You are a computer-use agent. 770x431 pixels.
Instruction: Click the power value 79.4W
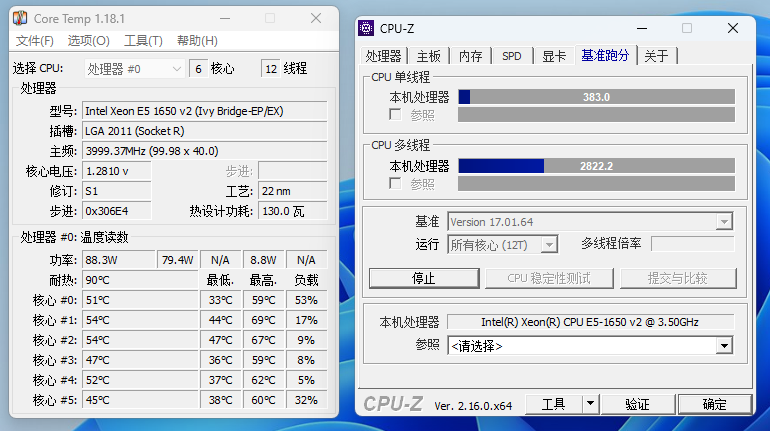tap(177, 260)
